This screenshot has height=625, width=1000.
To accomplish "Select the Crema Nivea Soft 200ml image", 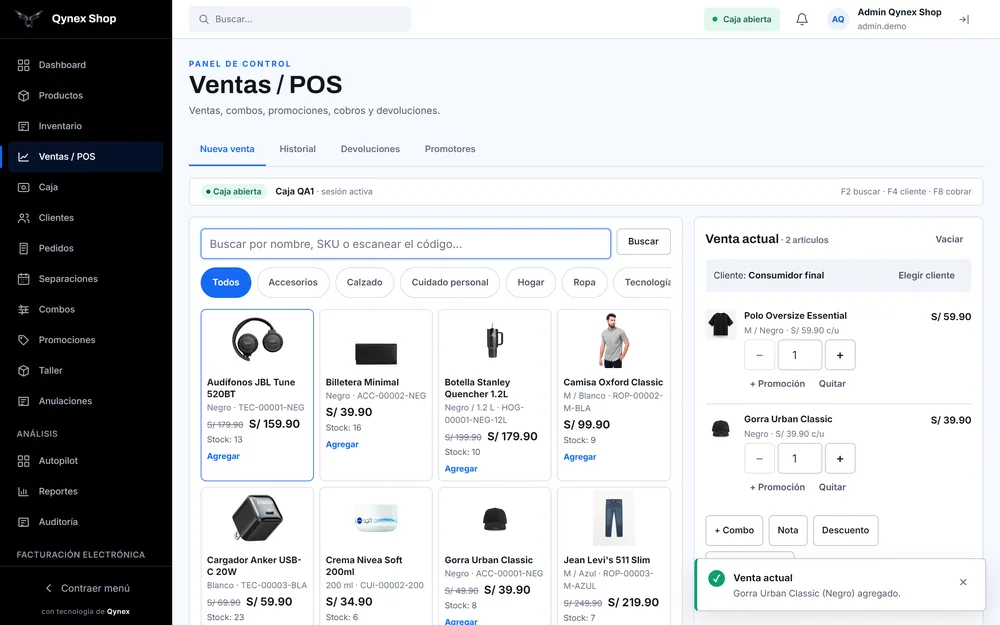I will click(x=376, y=518).
